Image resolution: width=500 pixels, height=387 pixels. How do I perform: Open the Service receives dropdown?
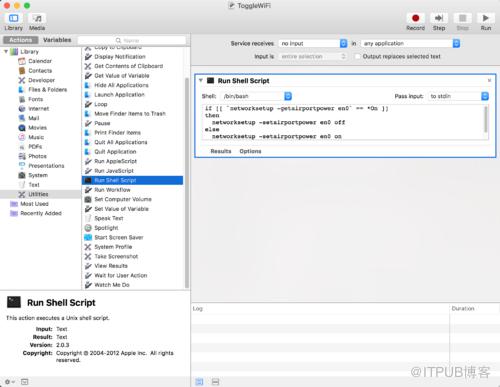(x=313, y=43)
